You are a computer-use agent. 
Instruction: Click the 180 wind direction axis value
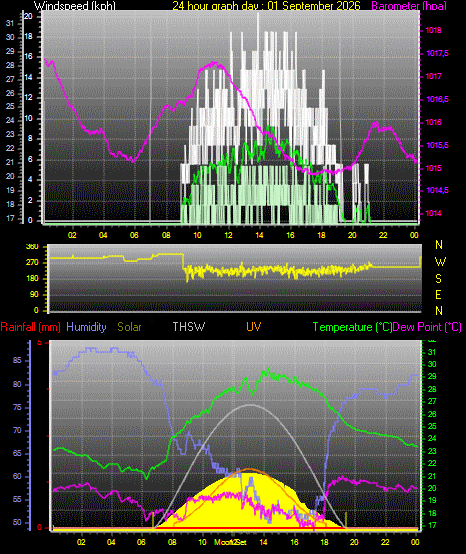tap(33, 279)
